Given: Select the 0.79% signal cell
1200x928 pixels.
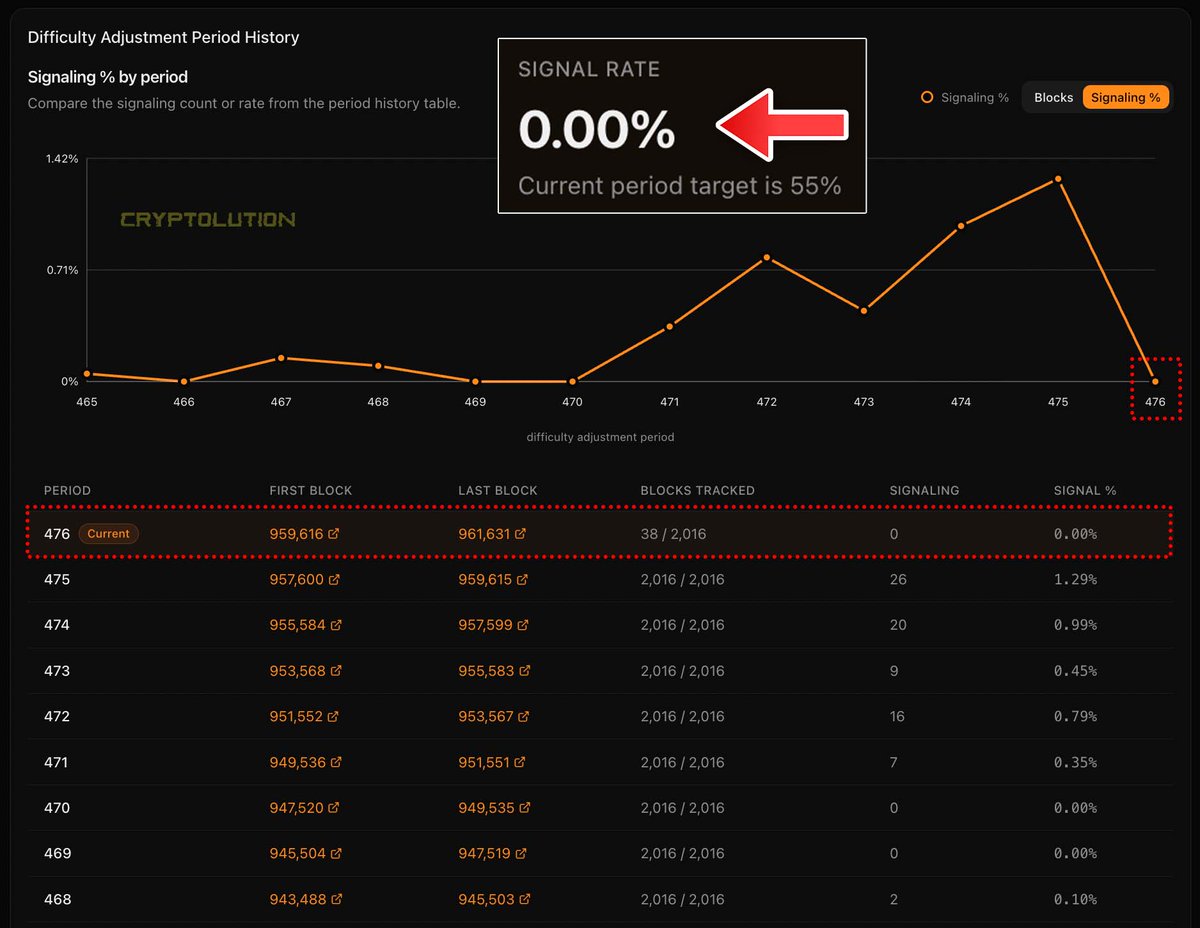Looking at the screenshot, I should pos(1076,717).
